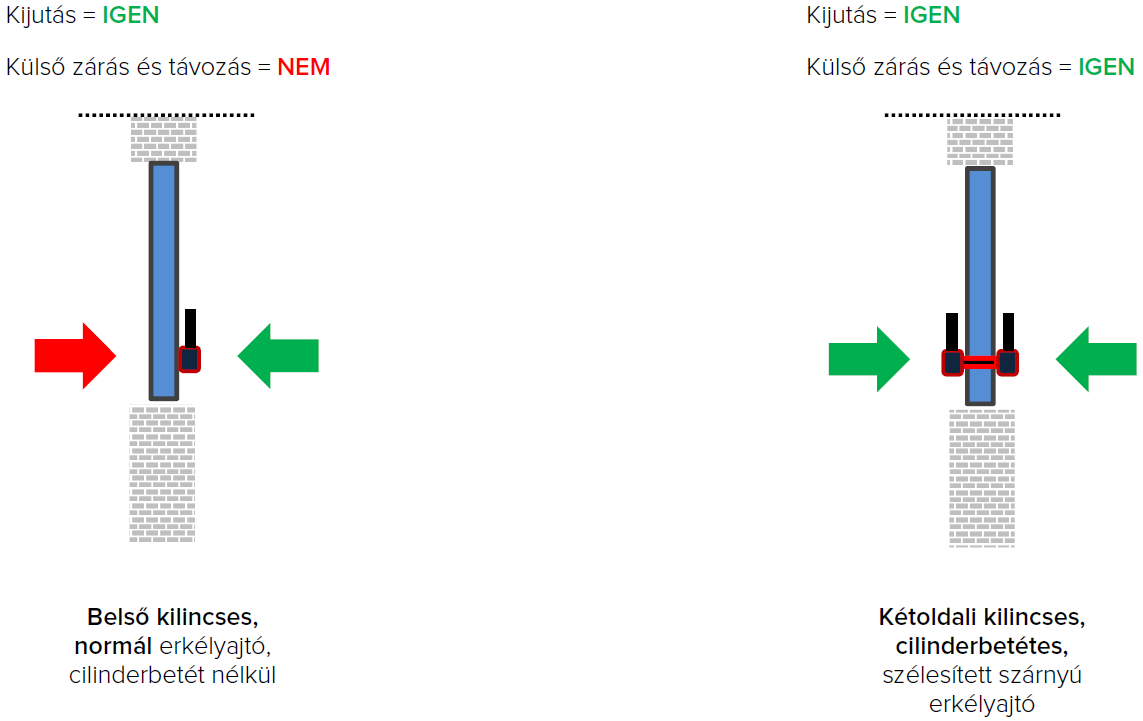Viewport: 1143px width, 721px height.
Task: Click the left blue door panel
Action: pos(164,280)
